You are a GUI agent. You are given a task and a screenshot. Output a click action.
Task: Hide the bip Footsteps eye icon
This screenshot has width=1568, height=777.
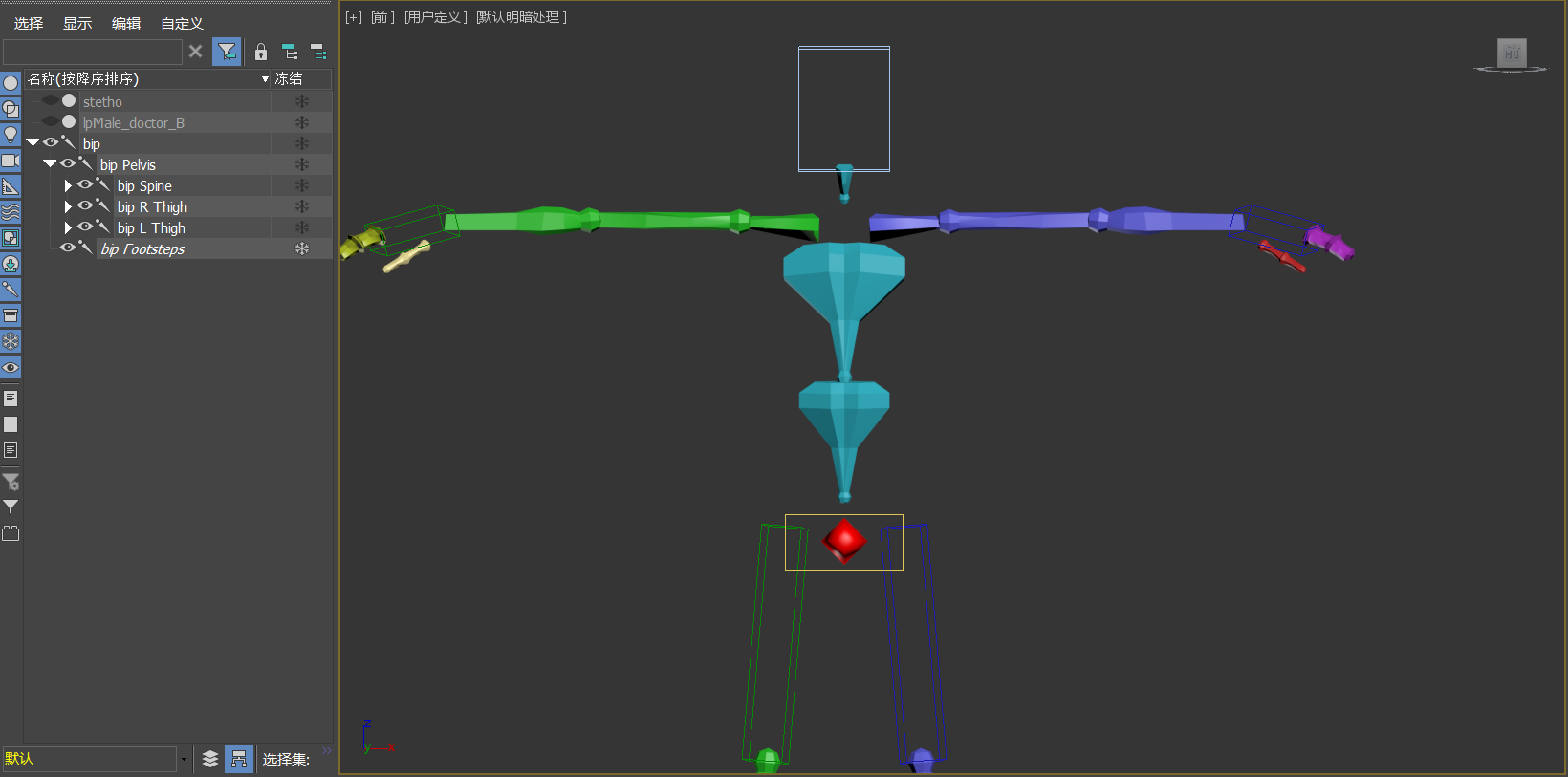pos(68,248)
